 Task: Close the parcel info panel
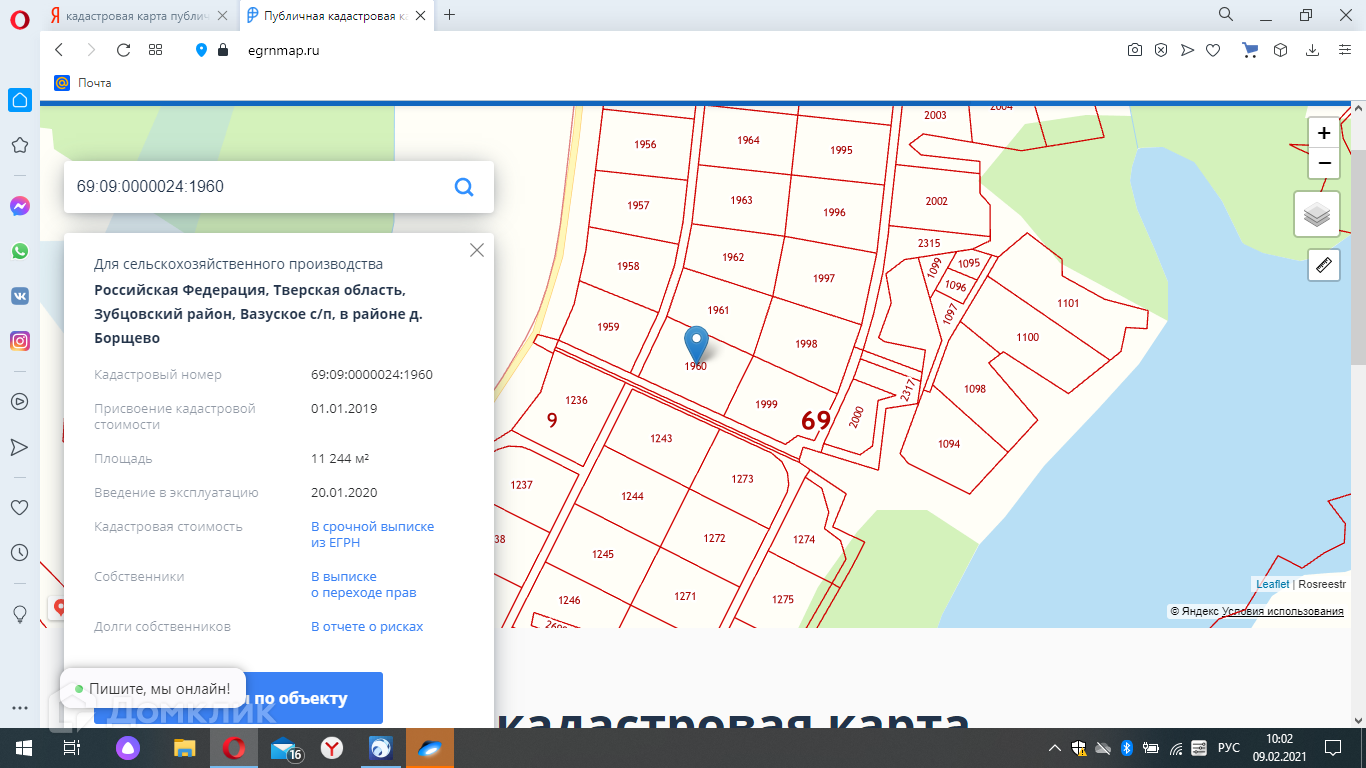(477, 250)
